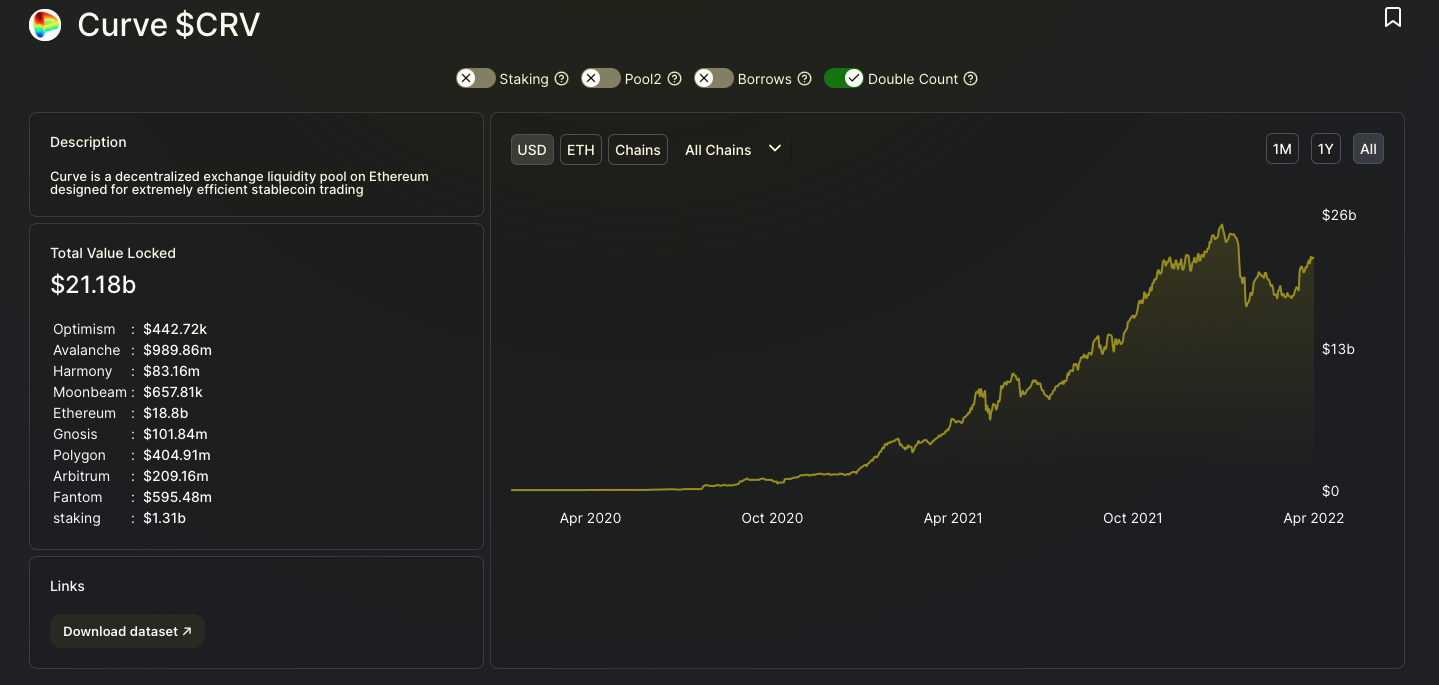Enable the Staking toggle
The width and height of the screenshot is (1439, 685).
pyautogui.click(x=476, y=78)
